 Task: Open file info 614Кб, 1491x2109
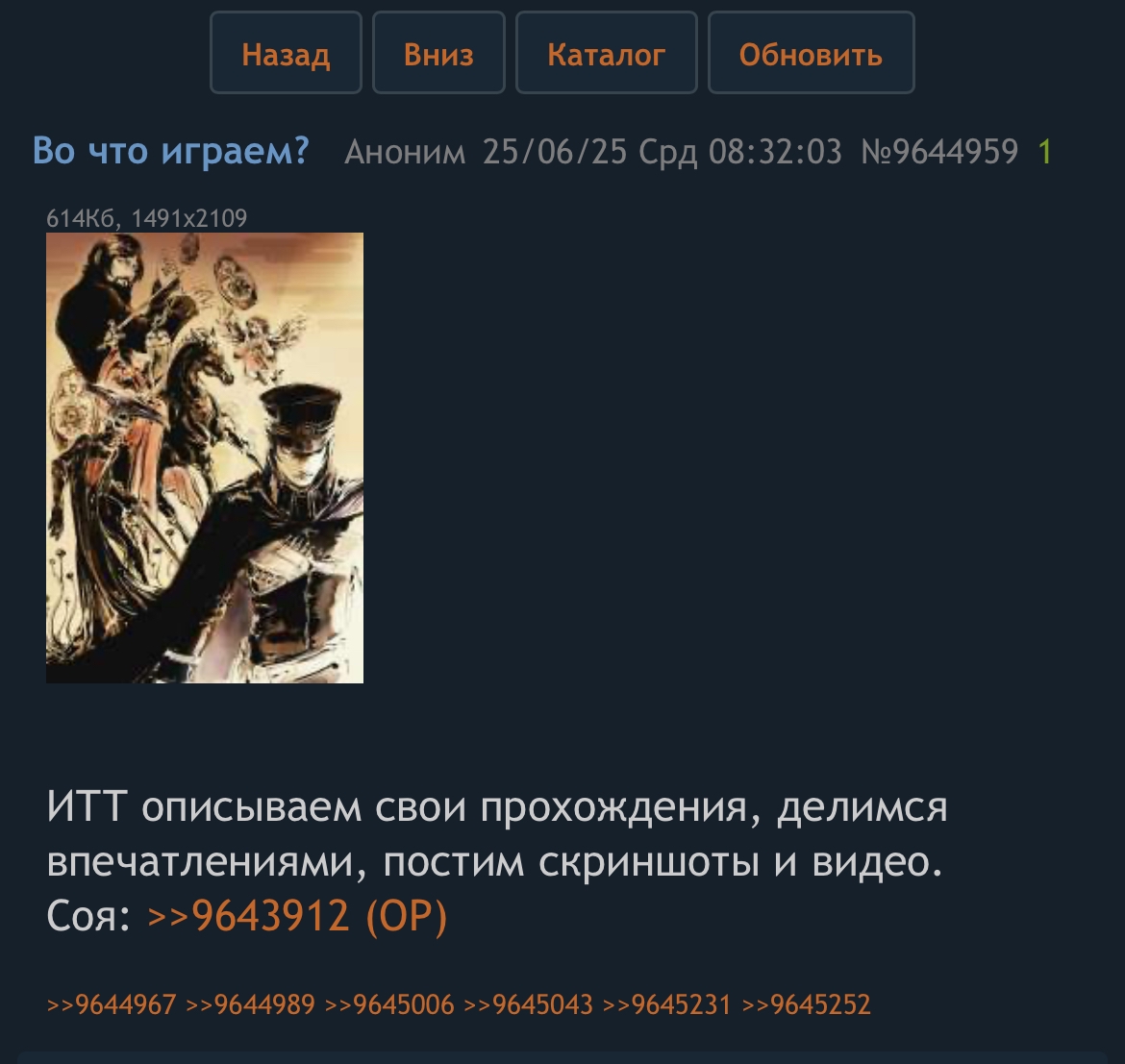(146, 218)
